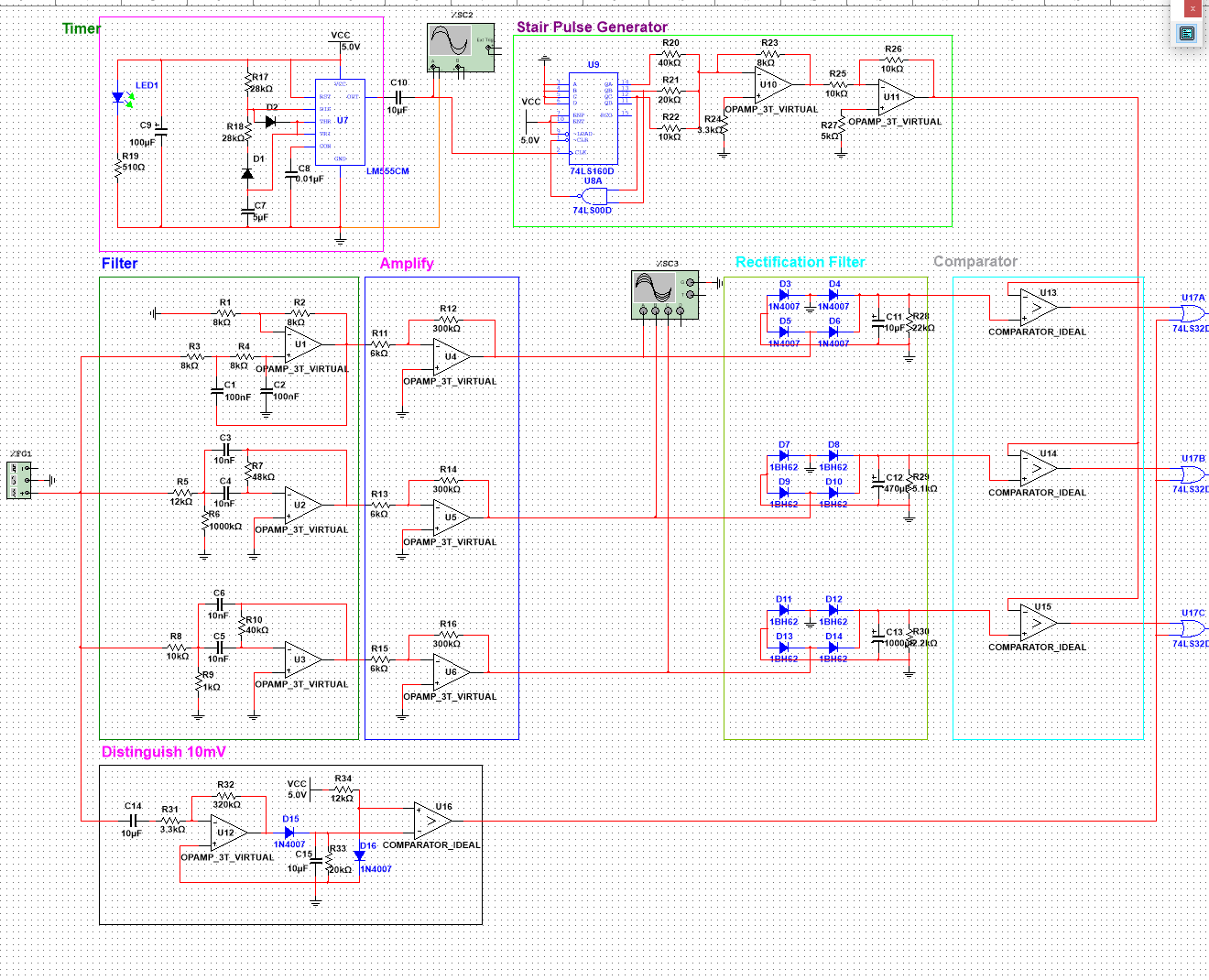This screenshot has width=1209, height=980.
Task: Click the "Rectification Filter" title
Action: pyautogui.click(x=800, y=262)
